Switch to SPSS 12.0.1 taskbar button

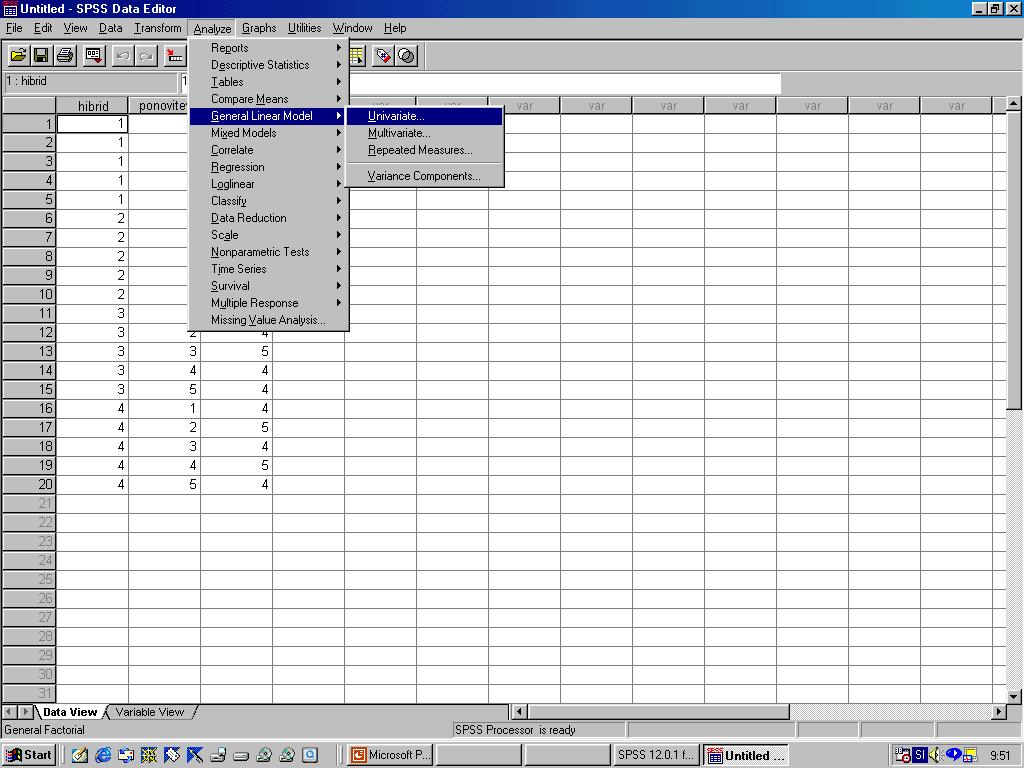click(656, 755)
